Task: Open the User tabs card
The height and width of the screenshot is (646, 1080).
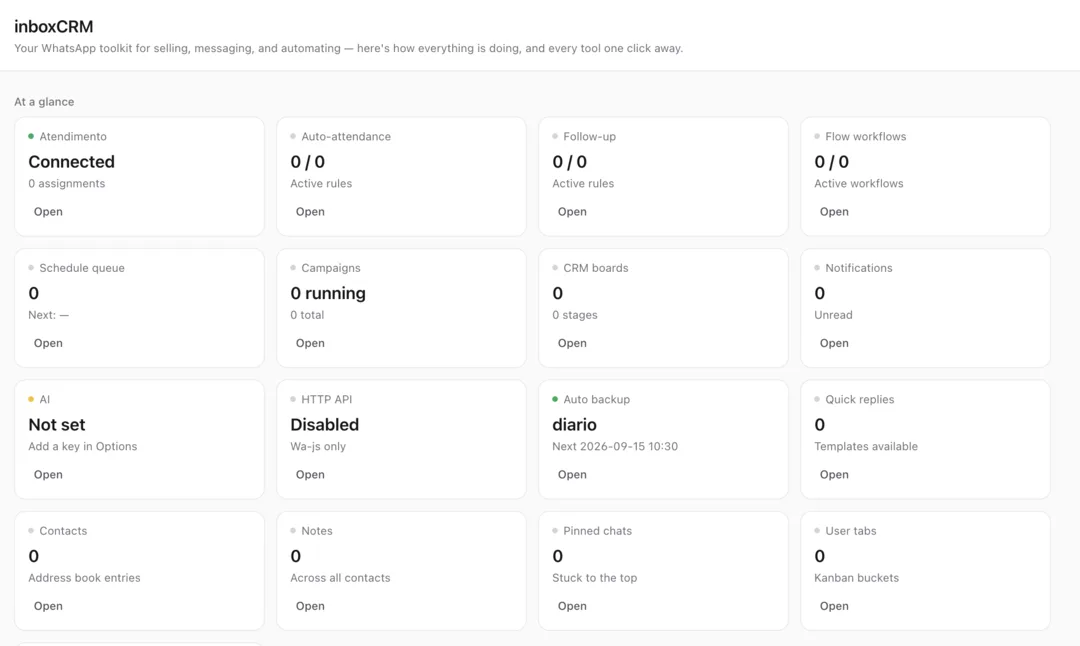Action: (834, 606)
